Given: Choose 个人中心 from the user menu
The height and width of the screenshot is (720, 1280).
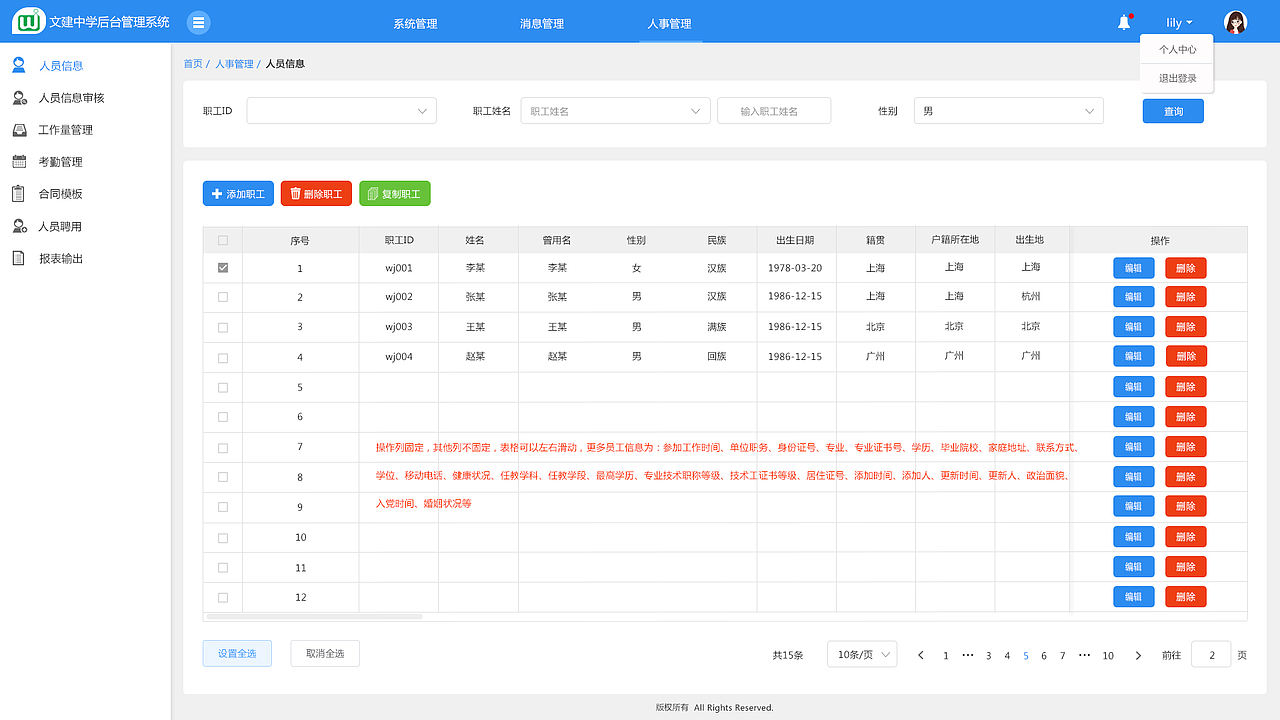Looking at the screenshot, I should [x=1177, y=49].
